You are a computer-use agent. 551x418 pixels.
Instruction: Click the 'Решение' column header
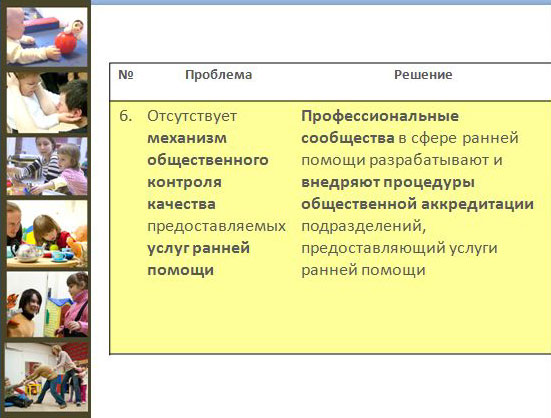[x=423, y=74]
